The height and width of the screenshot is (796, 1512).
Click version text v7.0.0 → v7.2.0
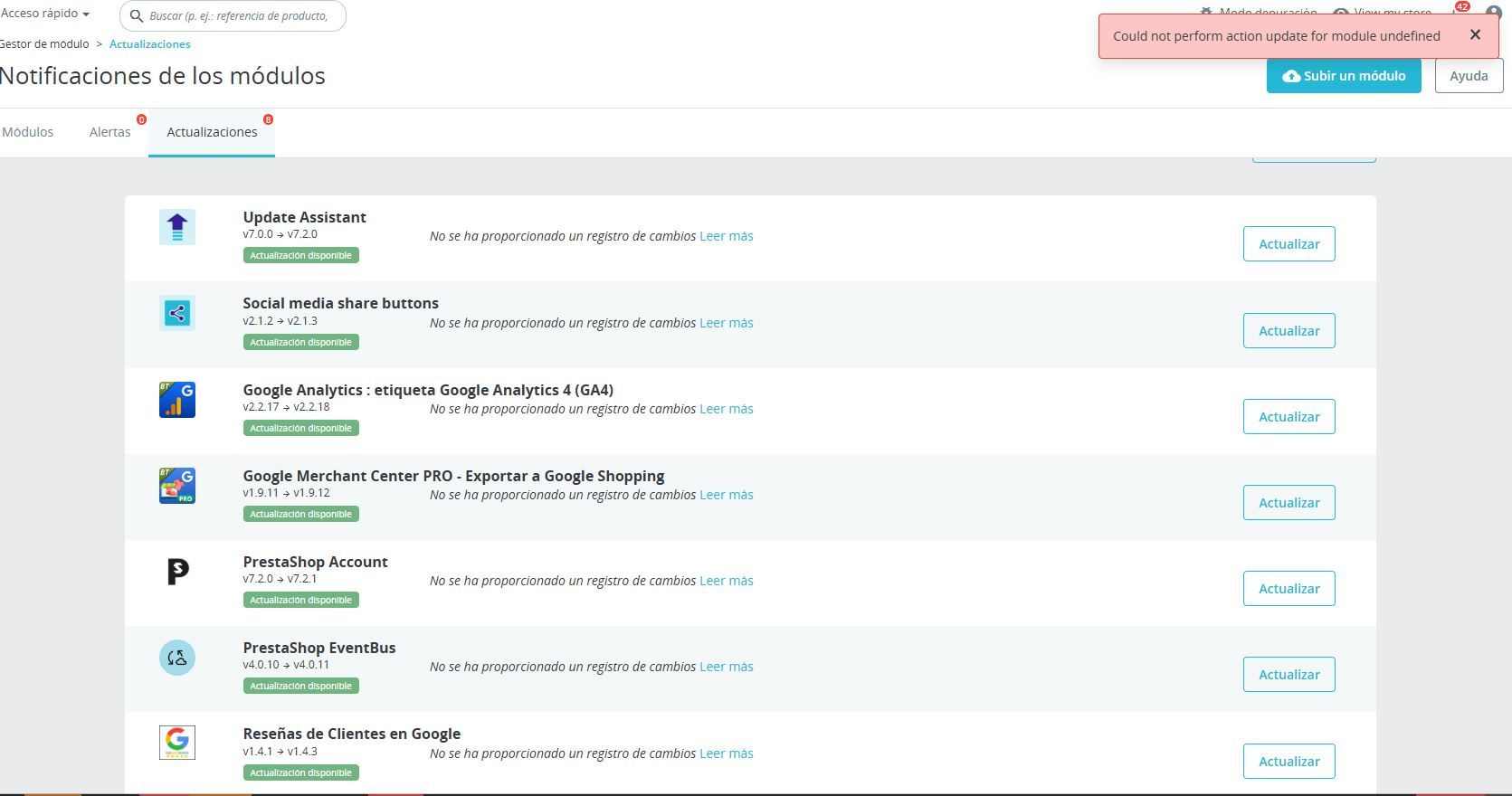[x=280, y=234]
